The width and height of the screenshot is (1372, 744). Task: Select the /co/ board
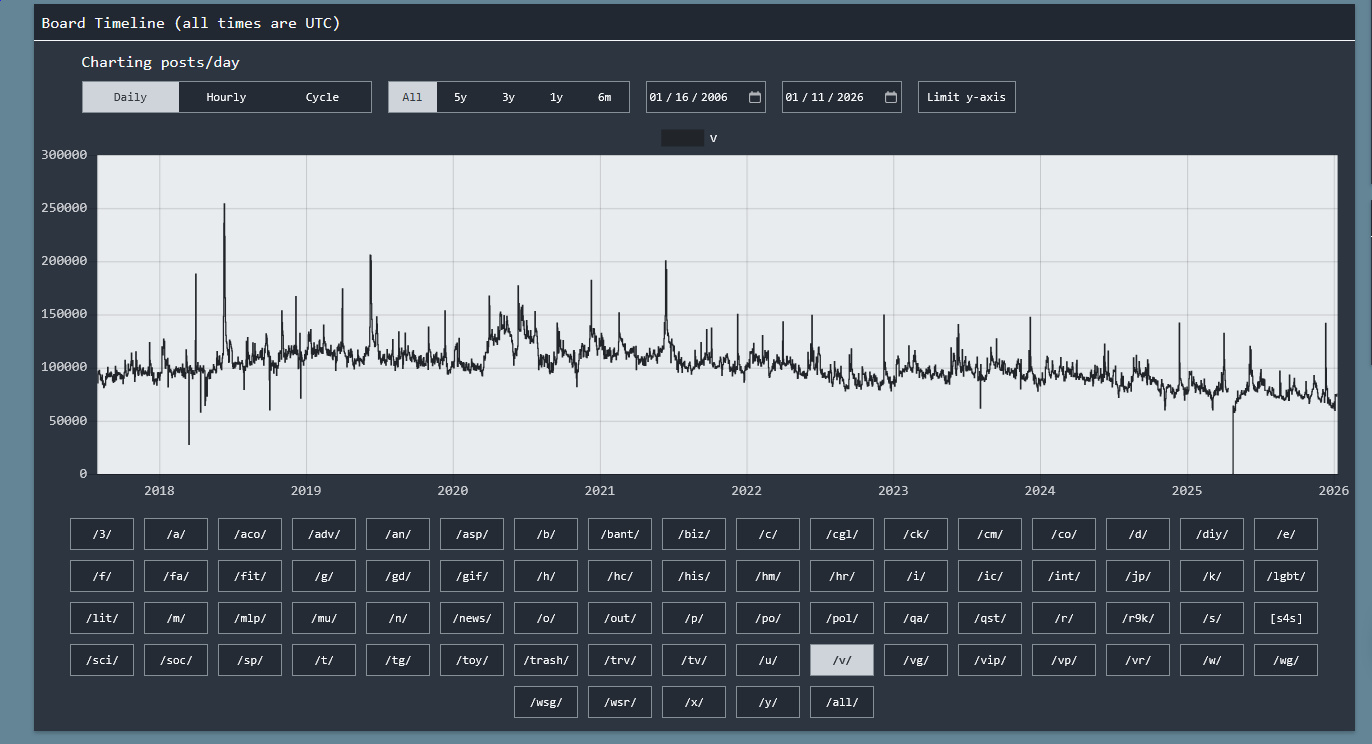pos(1064,534)
